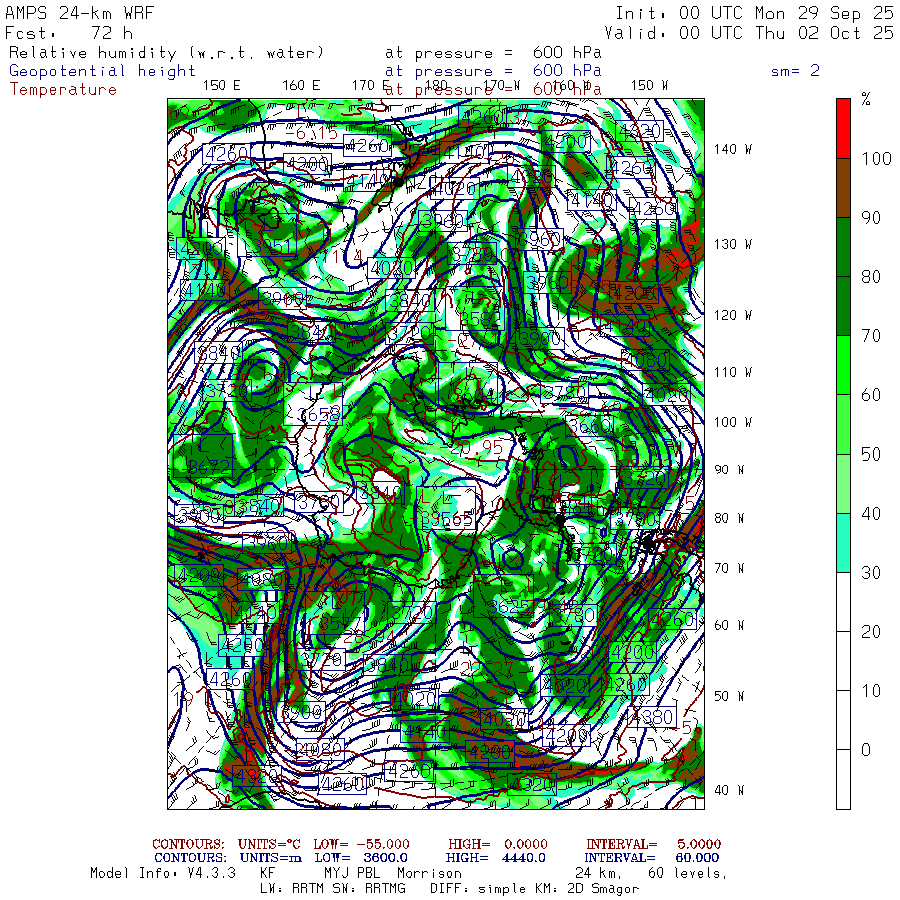Image resolution: width=900 pixels, height=900 pixels.
Task: Click the '110 W' label on right edge
Action: click(733, 373)
